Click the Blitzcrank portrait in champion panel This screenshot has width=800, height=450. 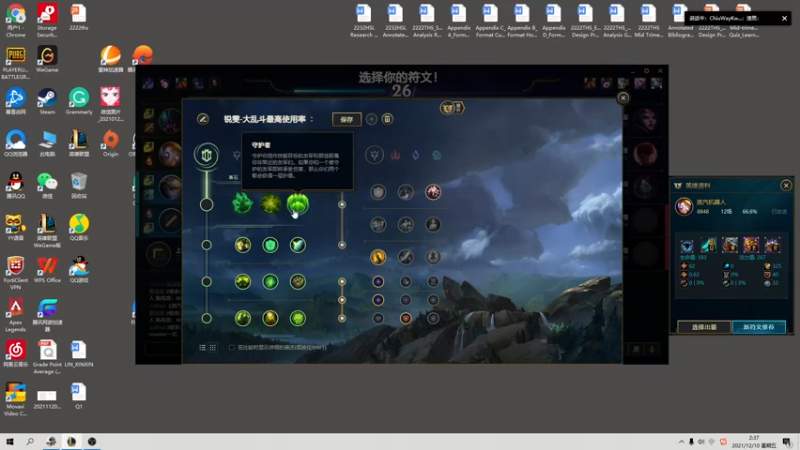pyautogui.click(x=684, y=206)
